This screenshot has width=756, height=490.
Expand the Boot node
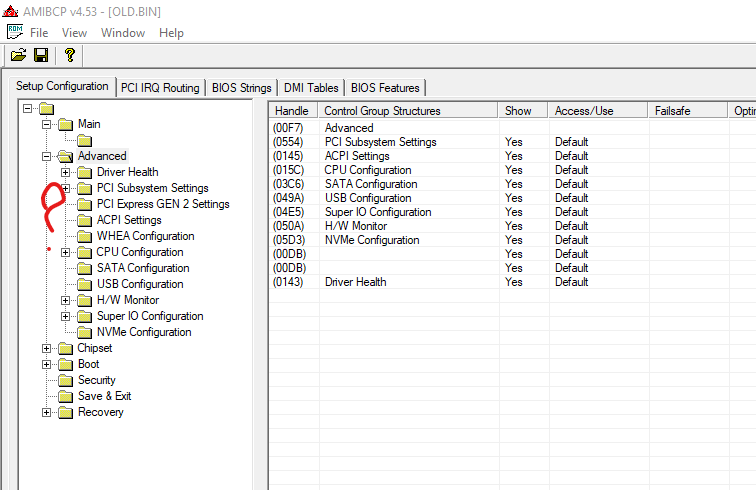46,364
